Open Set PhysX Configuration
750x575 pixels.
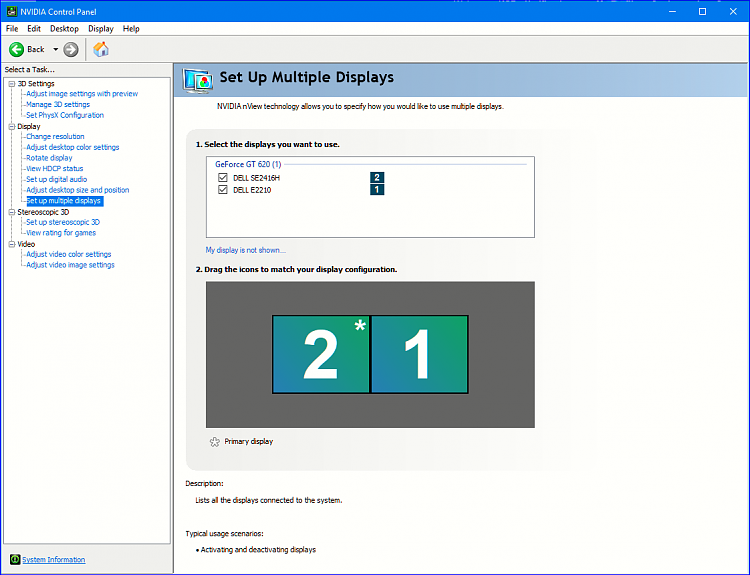65,115
